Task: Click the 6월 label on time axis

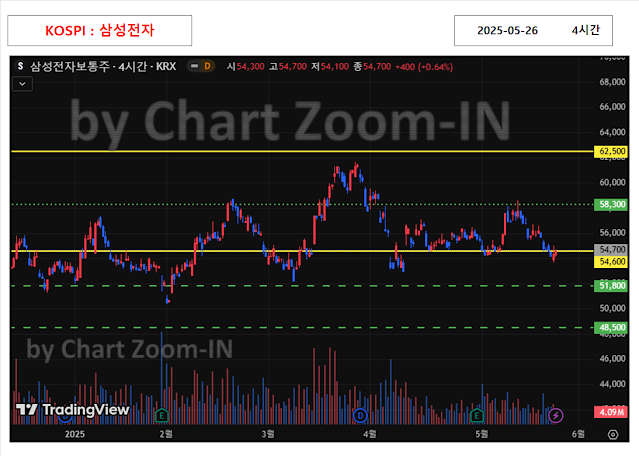Action: pos(578,434)
